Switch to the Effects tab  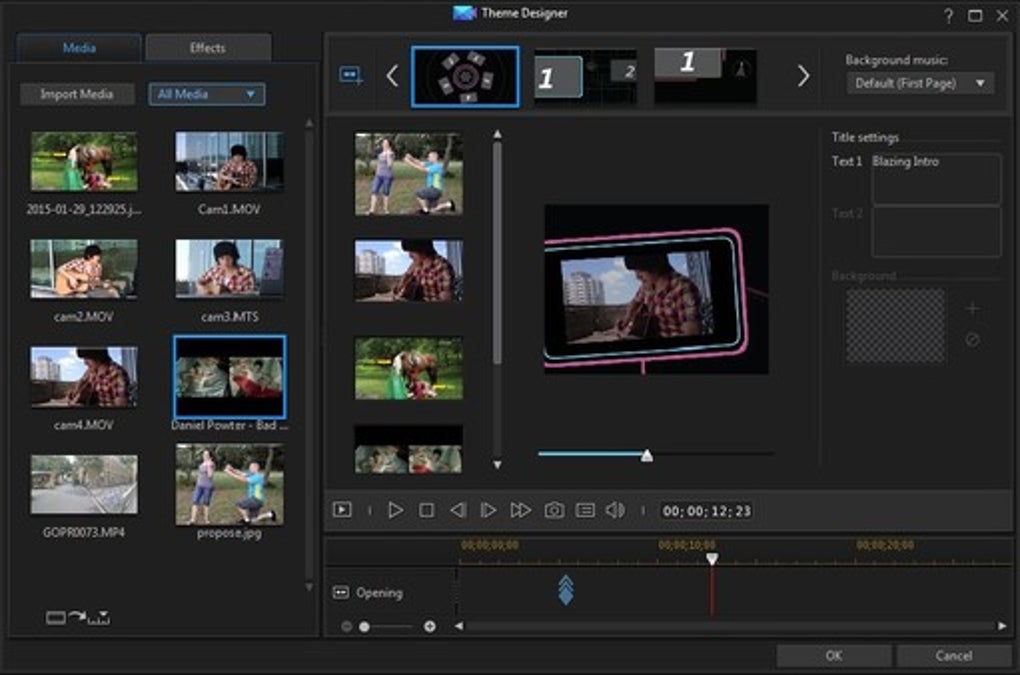coord(208,48)
